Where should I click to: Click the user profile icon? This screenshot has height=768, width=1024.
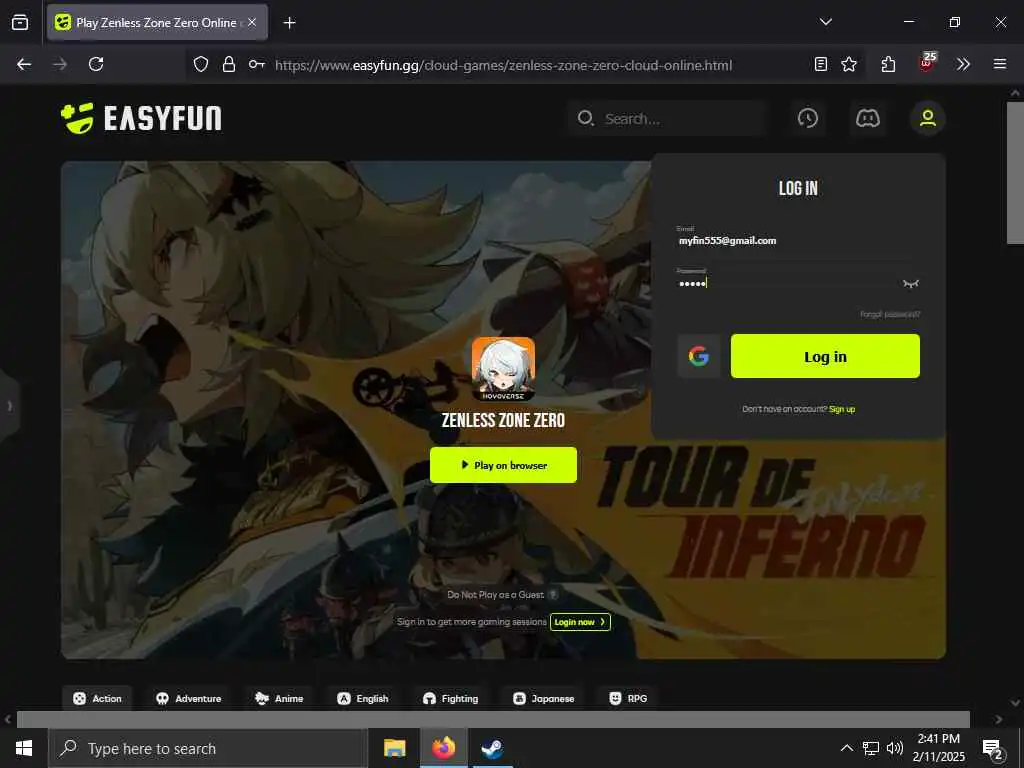click(928, 118)
